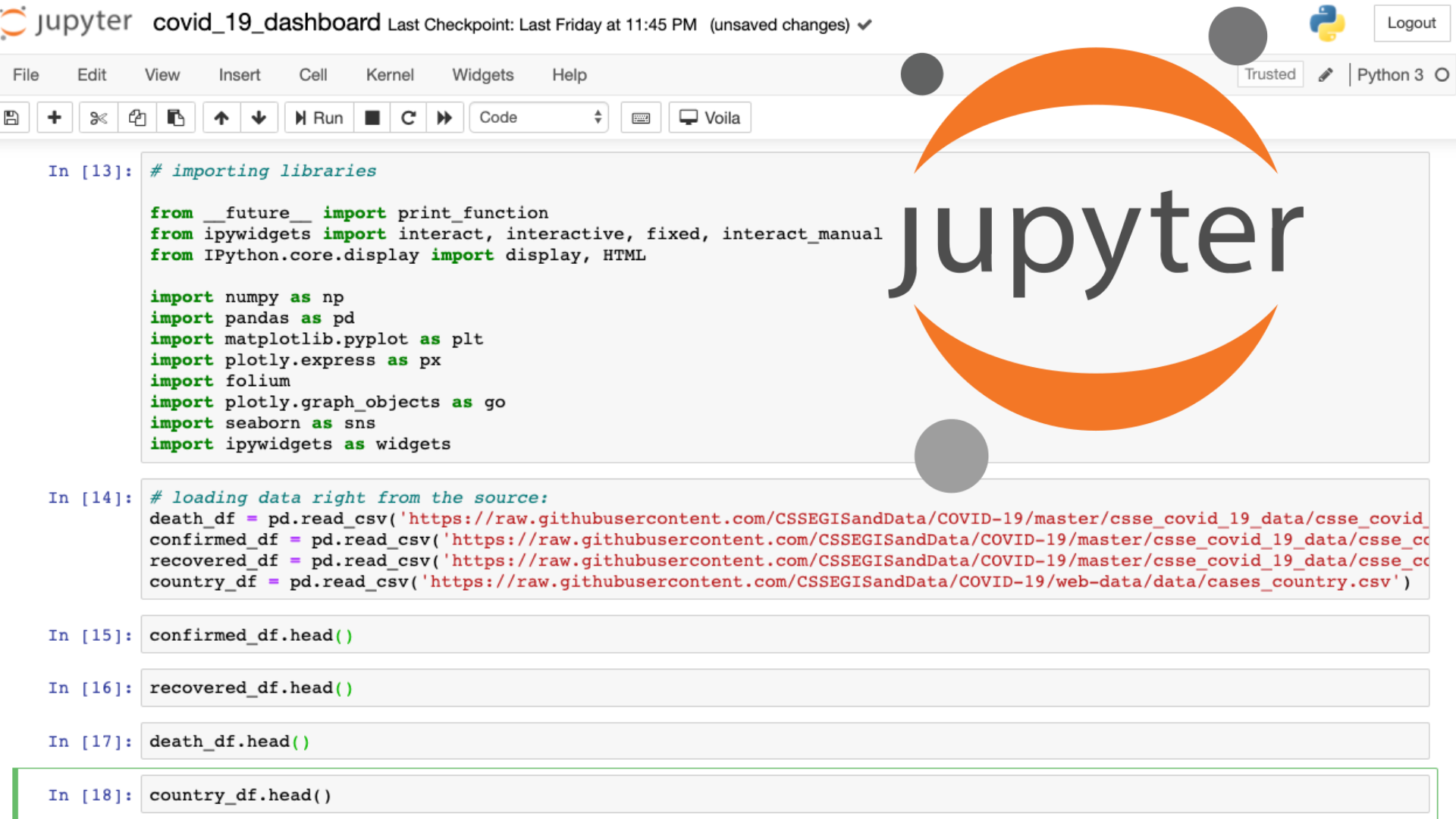Click the keyboard shortcuts icon
The width and height of the screenshot is (1456, 819).
641,118
